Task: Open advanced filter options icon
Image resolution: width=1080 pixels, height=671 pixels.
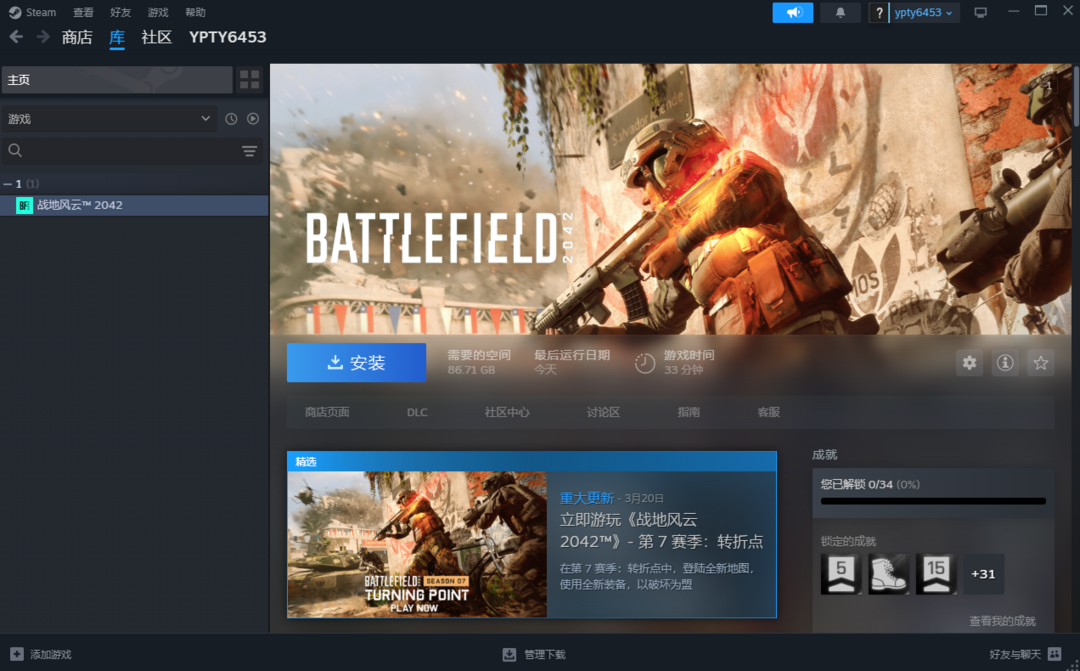Action: (249, 151)
